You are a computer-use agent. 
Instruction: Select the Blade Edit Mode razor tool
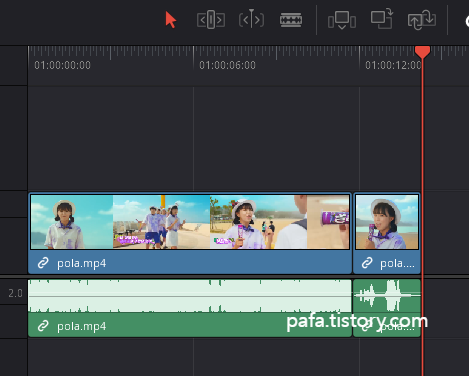[x=291, y=20]
